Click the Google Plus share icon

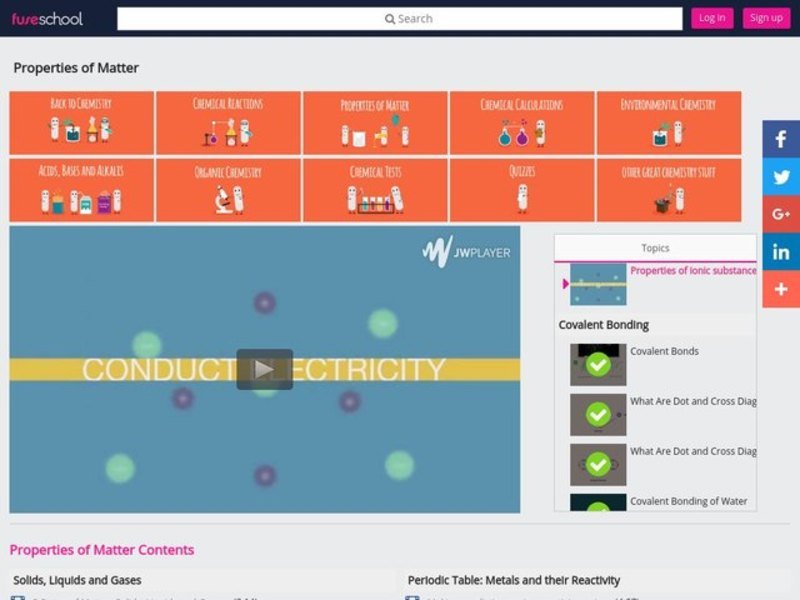click(x=781, y=214)
